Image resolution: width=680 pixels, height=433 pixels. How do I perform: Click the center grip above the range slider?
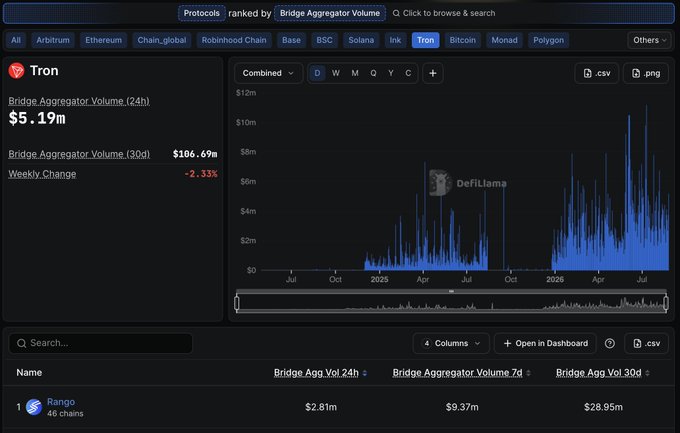click(x=451, y=292)
